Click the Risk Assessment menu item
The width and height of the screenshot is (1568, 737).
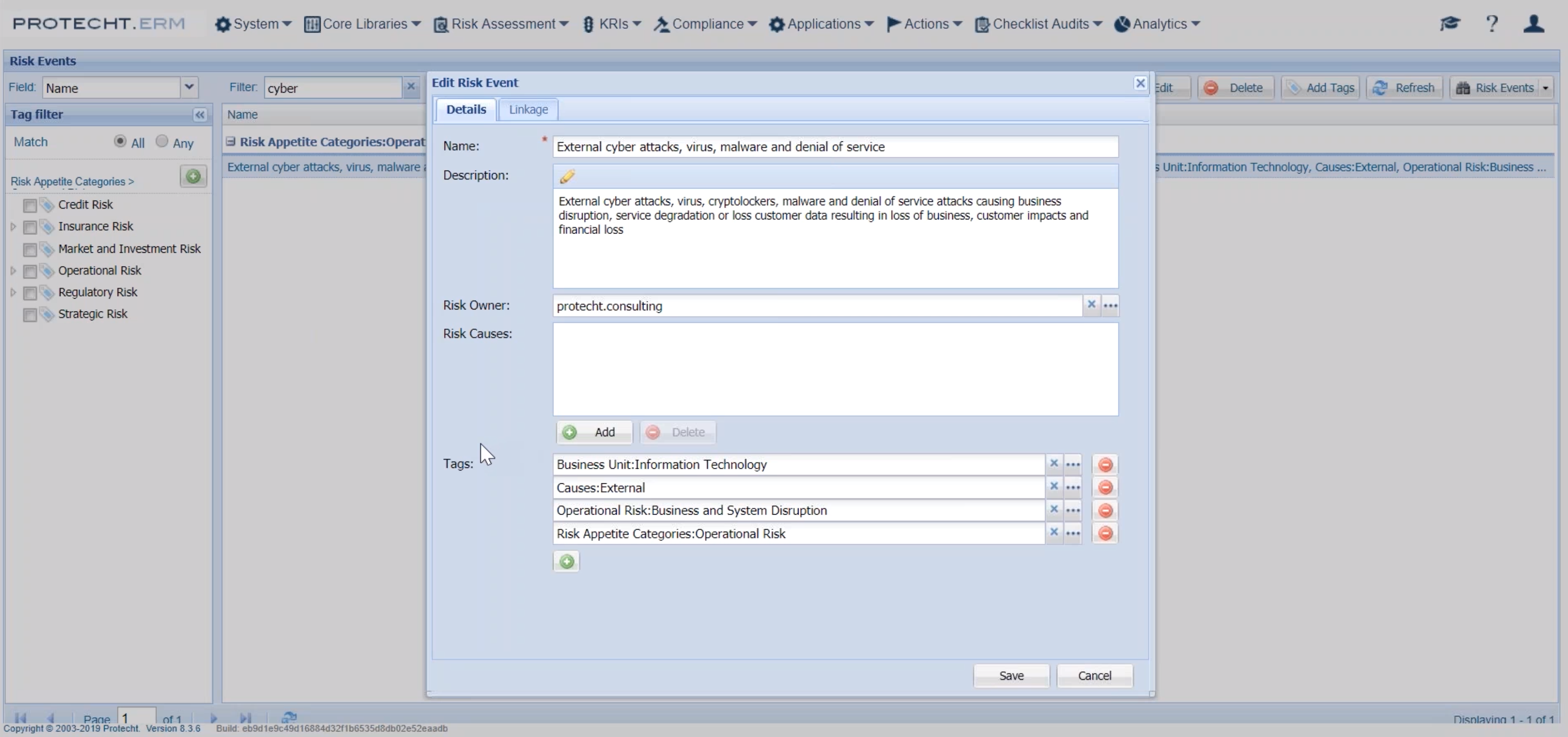tap(500, 24)
